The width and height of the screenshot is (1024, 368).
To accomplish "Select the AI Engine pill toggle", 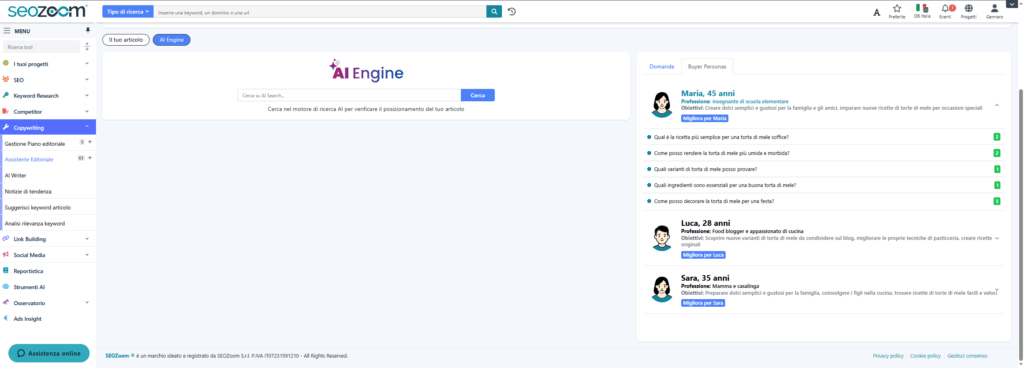I will [x=171, y=40].
